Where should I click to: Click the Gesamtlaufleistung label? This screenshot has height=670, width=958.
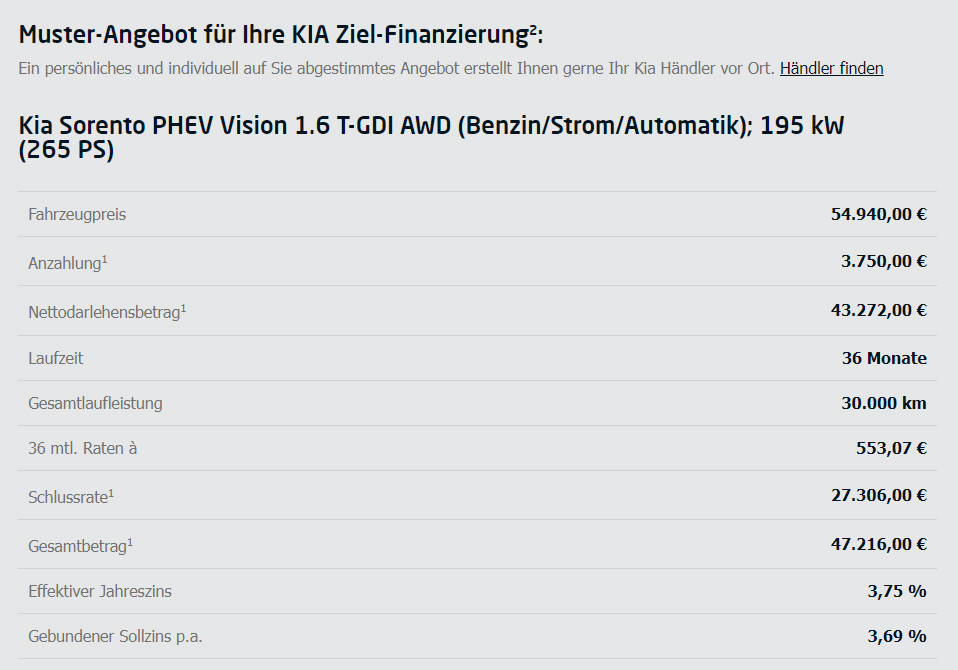coord(95,403)
